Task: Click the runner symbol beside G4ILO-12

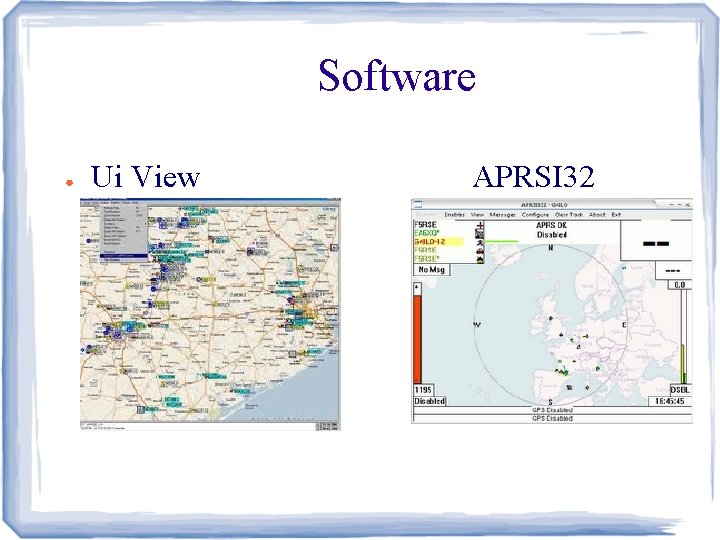Action: 480,242
